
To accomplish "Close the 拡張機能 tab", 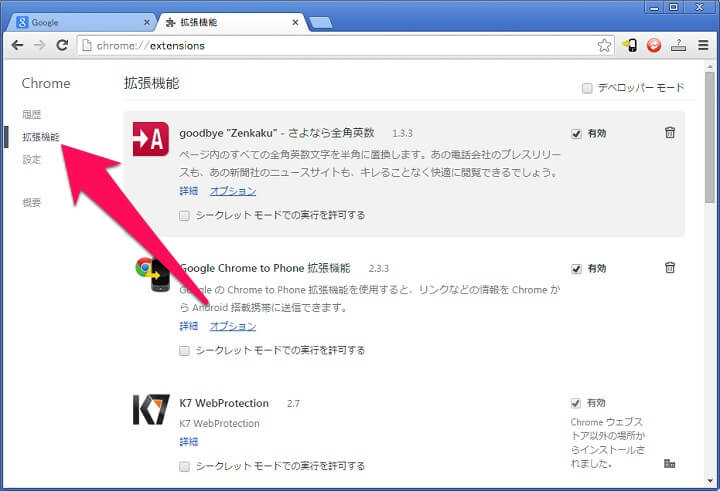I will (295, 22).
